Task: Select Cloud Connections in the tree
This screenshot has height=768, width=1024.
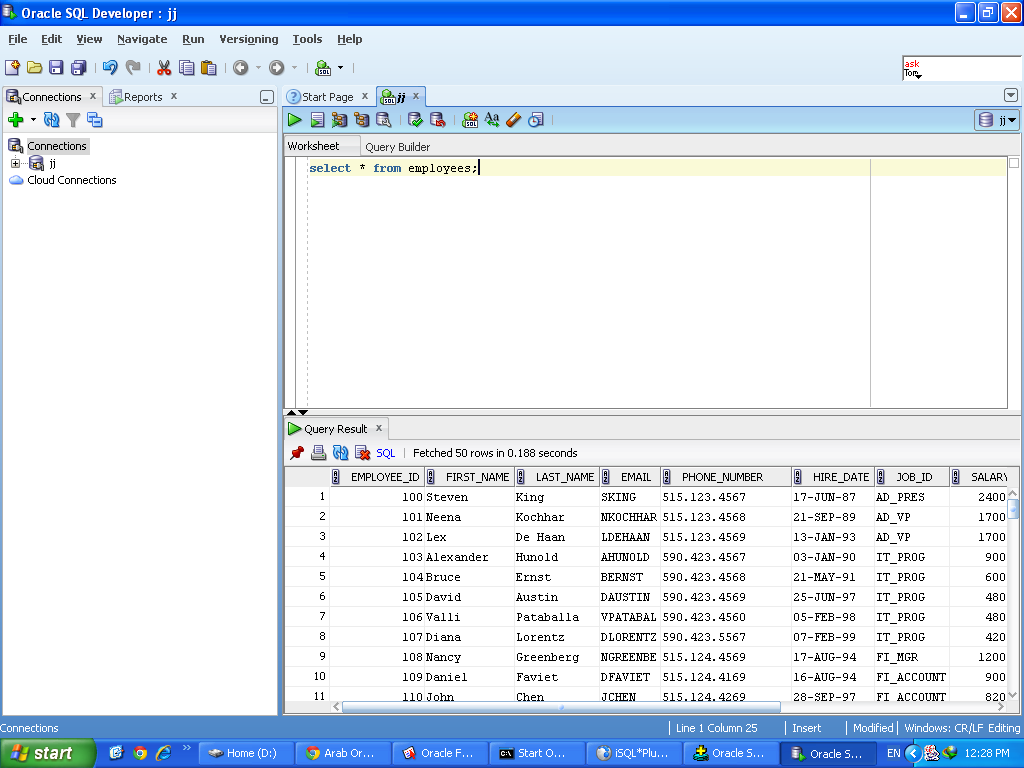Action: point(71,180)
